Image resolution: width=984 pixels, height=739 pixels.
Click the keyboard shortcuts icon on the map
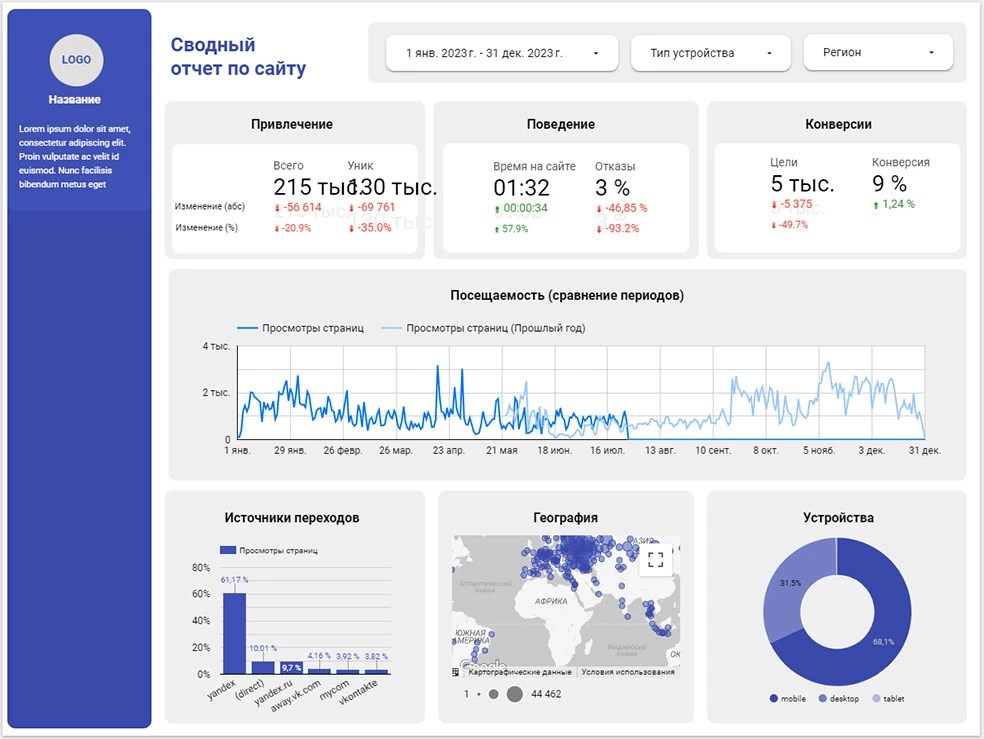pos(456,672)
